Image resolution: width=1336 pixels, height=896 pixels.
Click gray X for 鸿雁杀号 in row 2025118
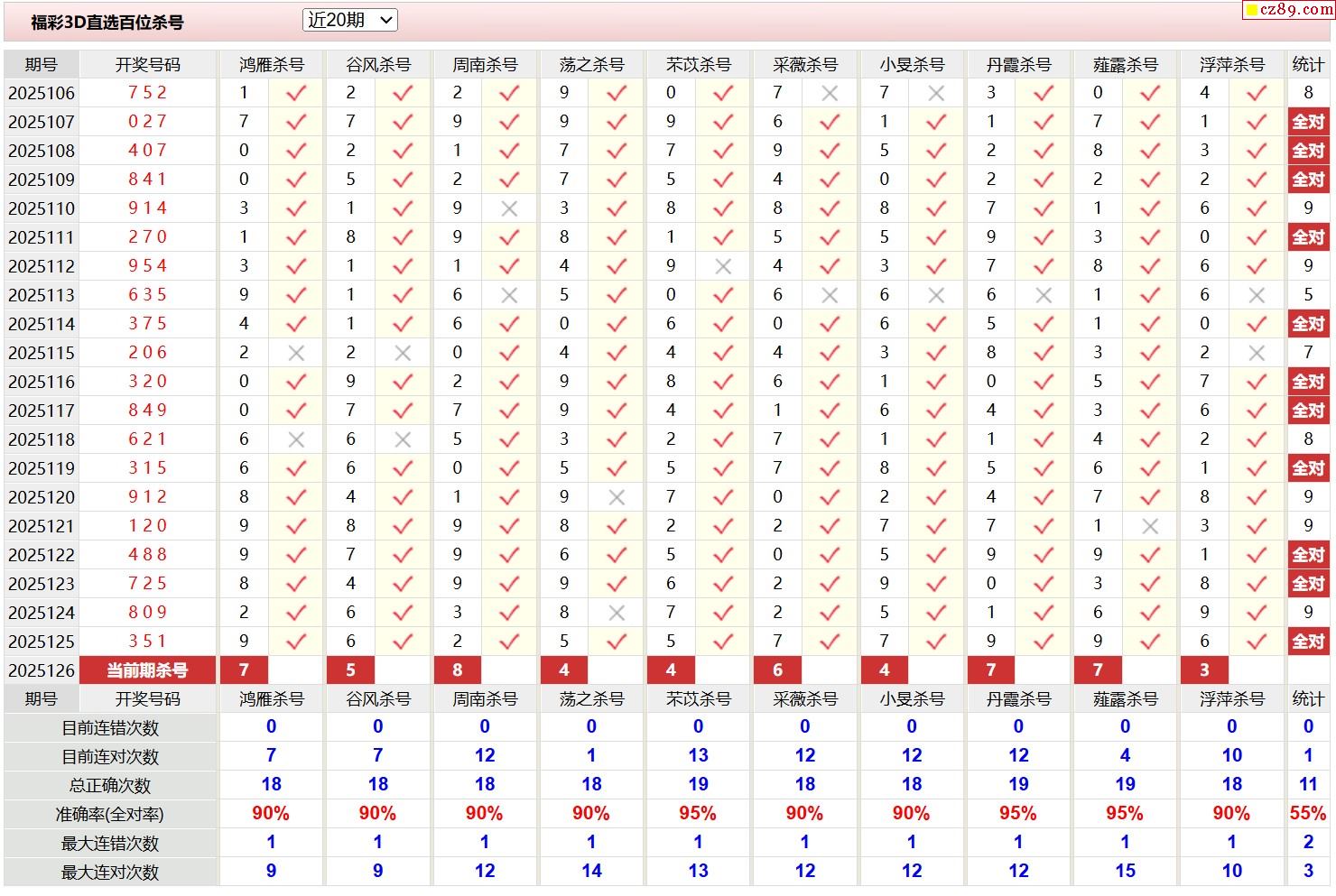[296, 439]
